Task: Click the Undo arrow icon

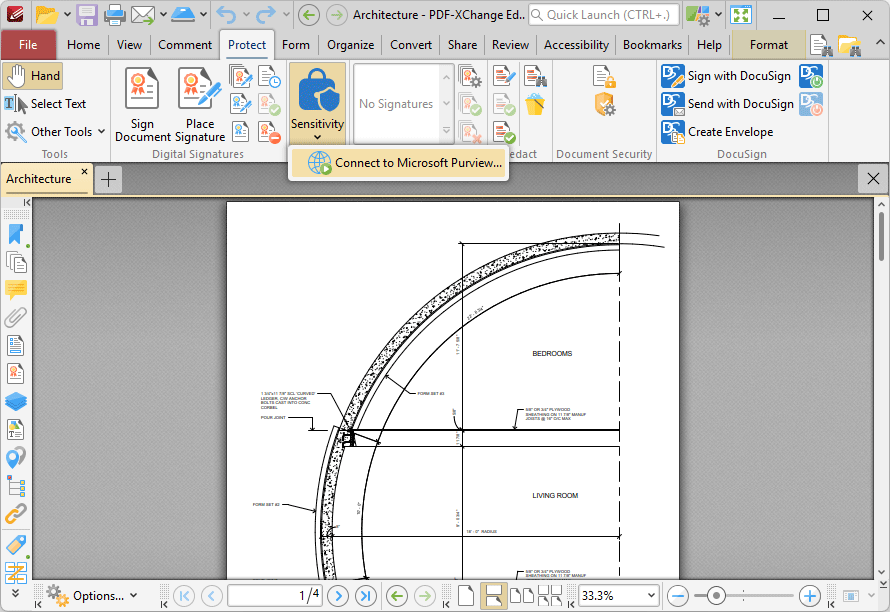Action: click(x=226, y=15)
